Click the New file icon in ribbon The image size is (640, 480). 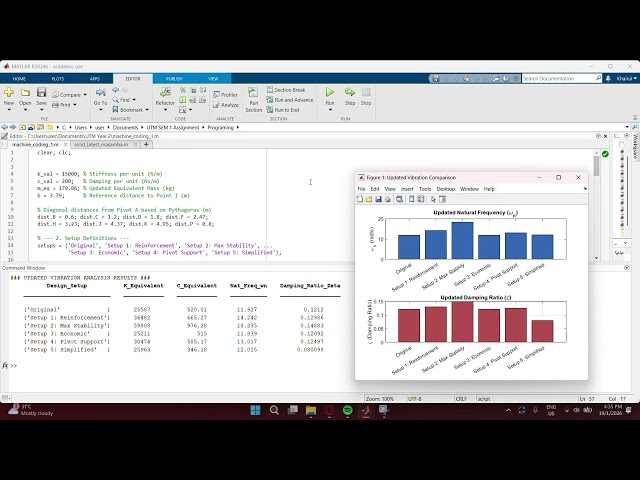9,93
